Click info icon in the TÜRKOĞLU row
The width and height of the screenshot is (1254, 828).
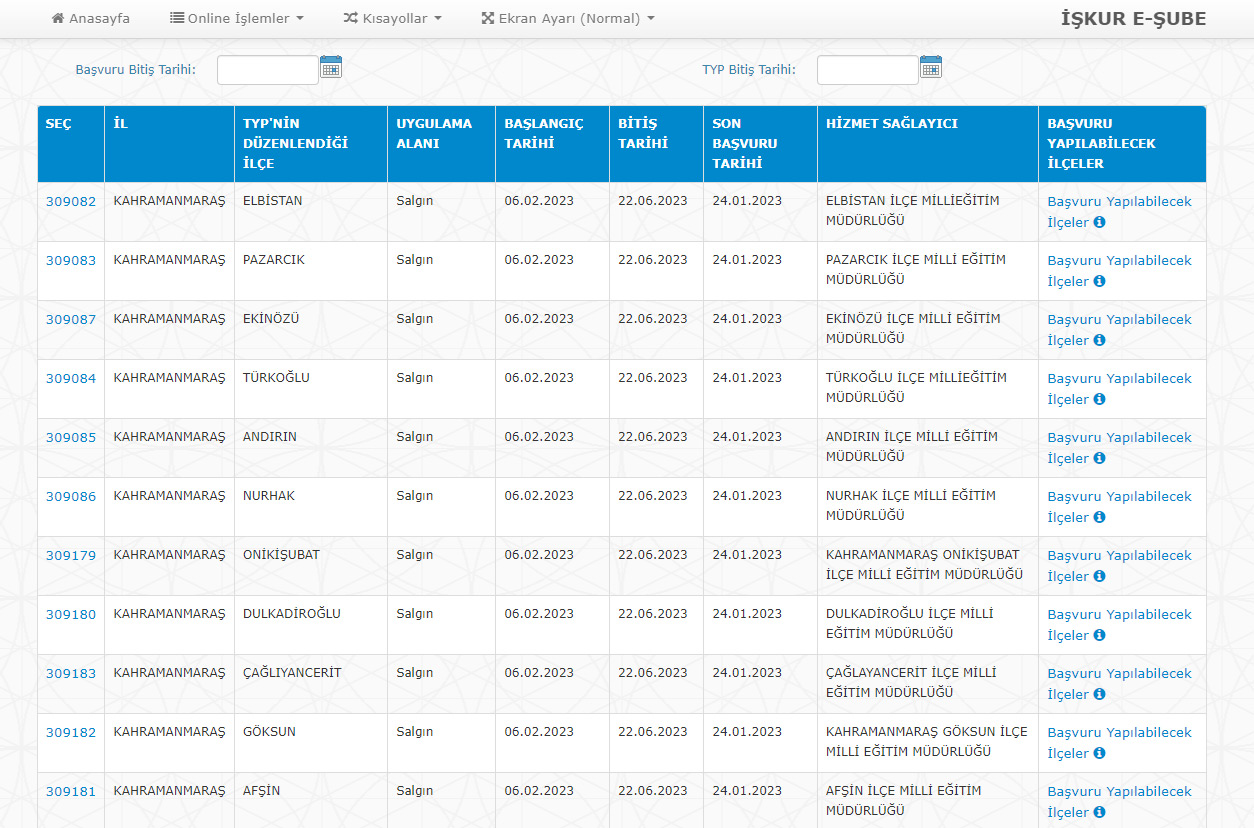1099,400
